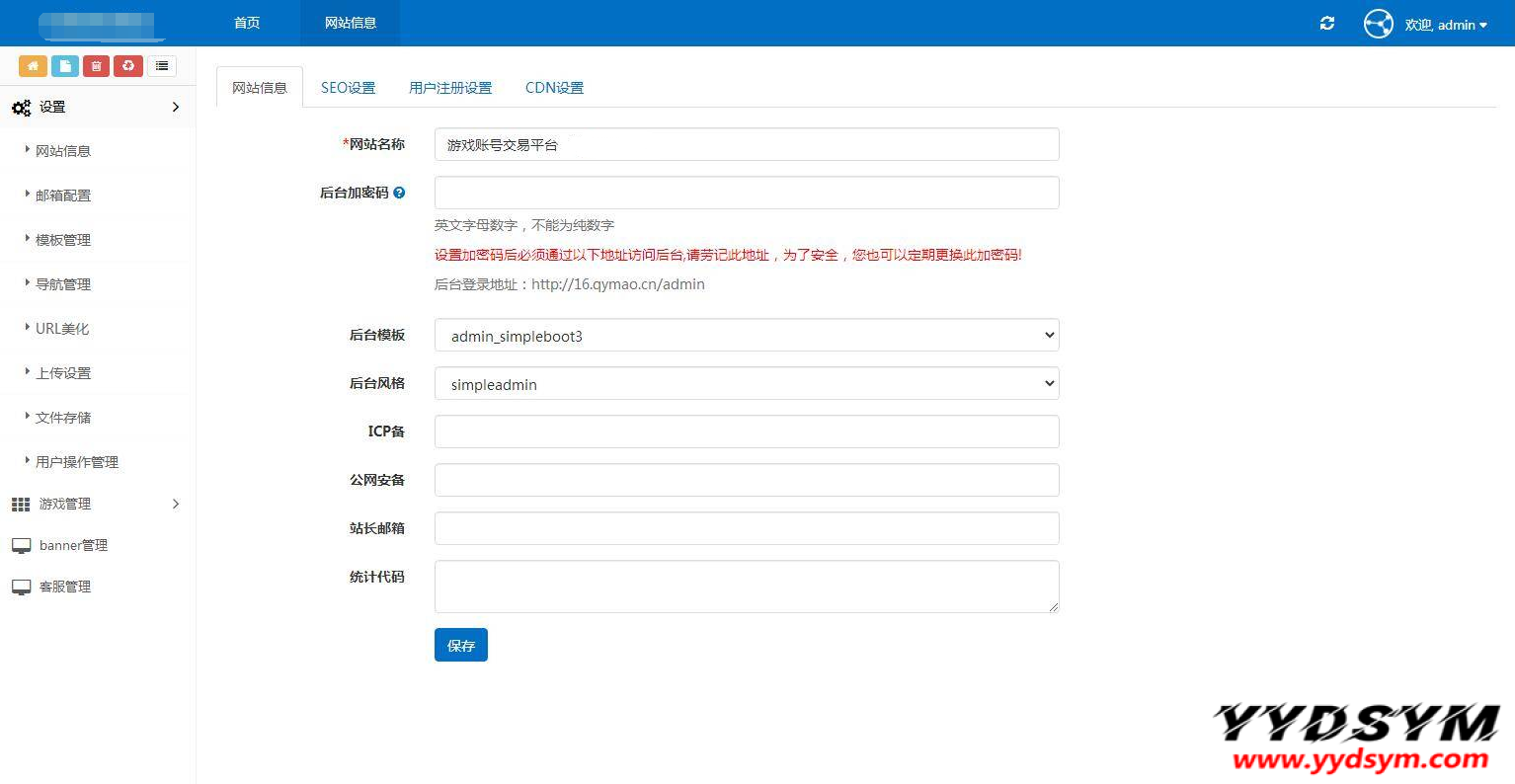
Task: Switch to the CDN设置 tab
Action: pyautogui.click(x=554, y=87)
